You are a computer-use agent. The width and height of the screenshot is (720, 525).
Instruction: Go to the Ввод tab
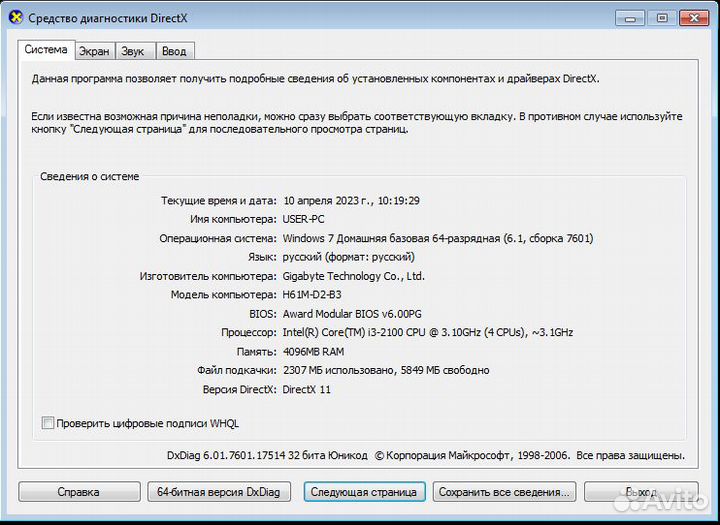173,51
